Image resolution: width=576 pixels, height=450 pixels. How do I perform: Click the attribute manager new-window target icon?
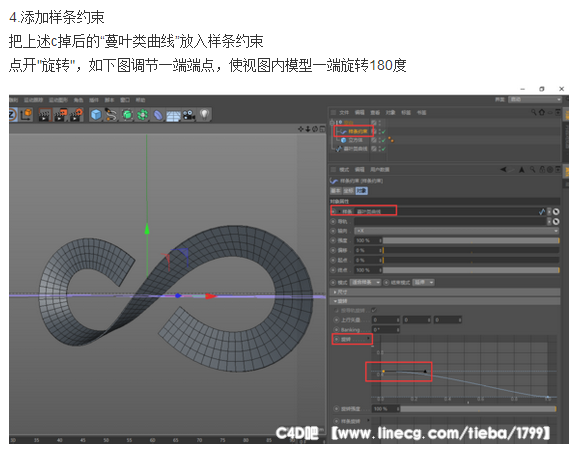[550, 169]
